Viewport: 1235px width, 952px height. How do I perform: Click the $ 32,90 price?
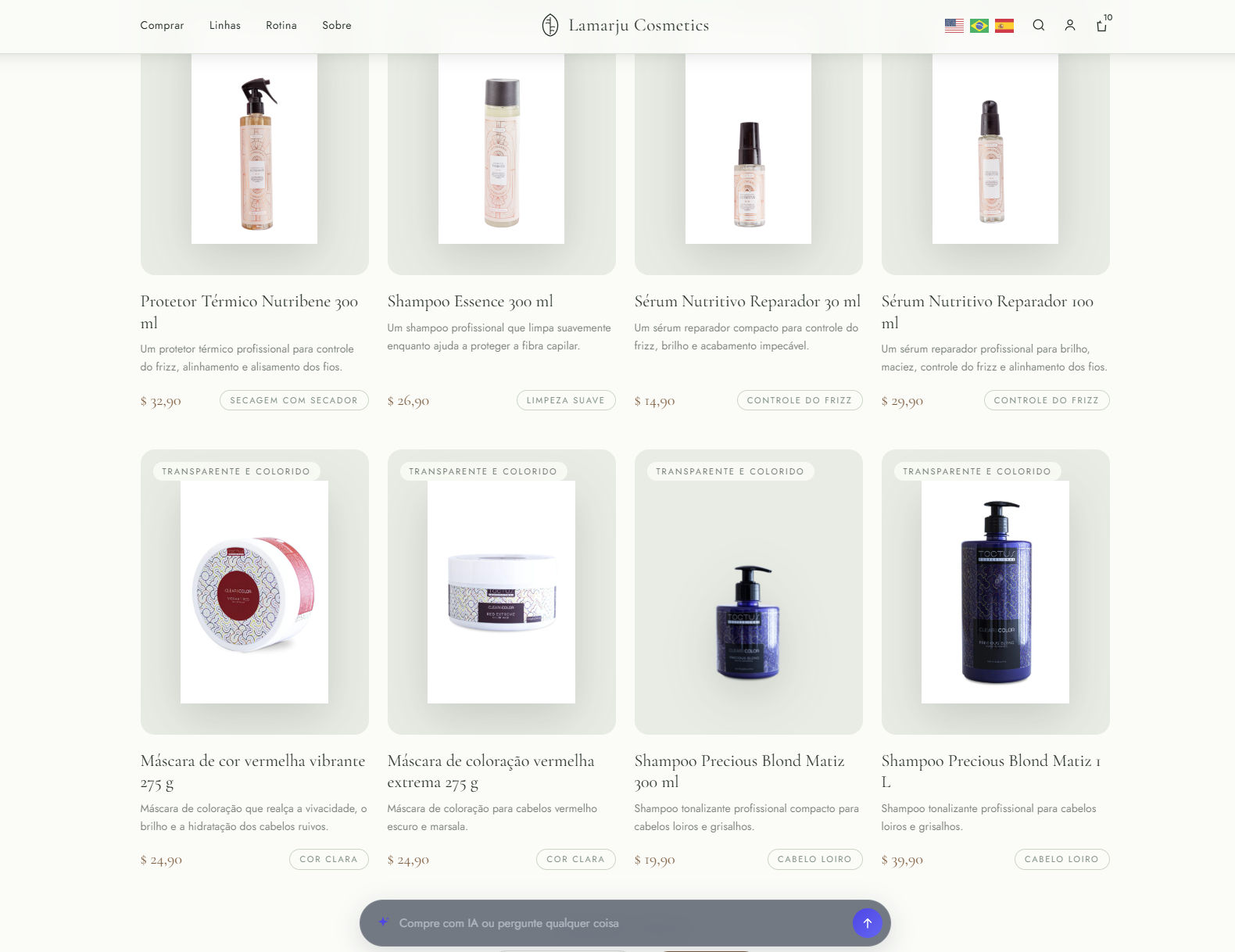tap(161, 401)
